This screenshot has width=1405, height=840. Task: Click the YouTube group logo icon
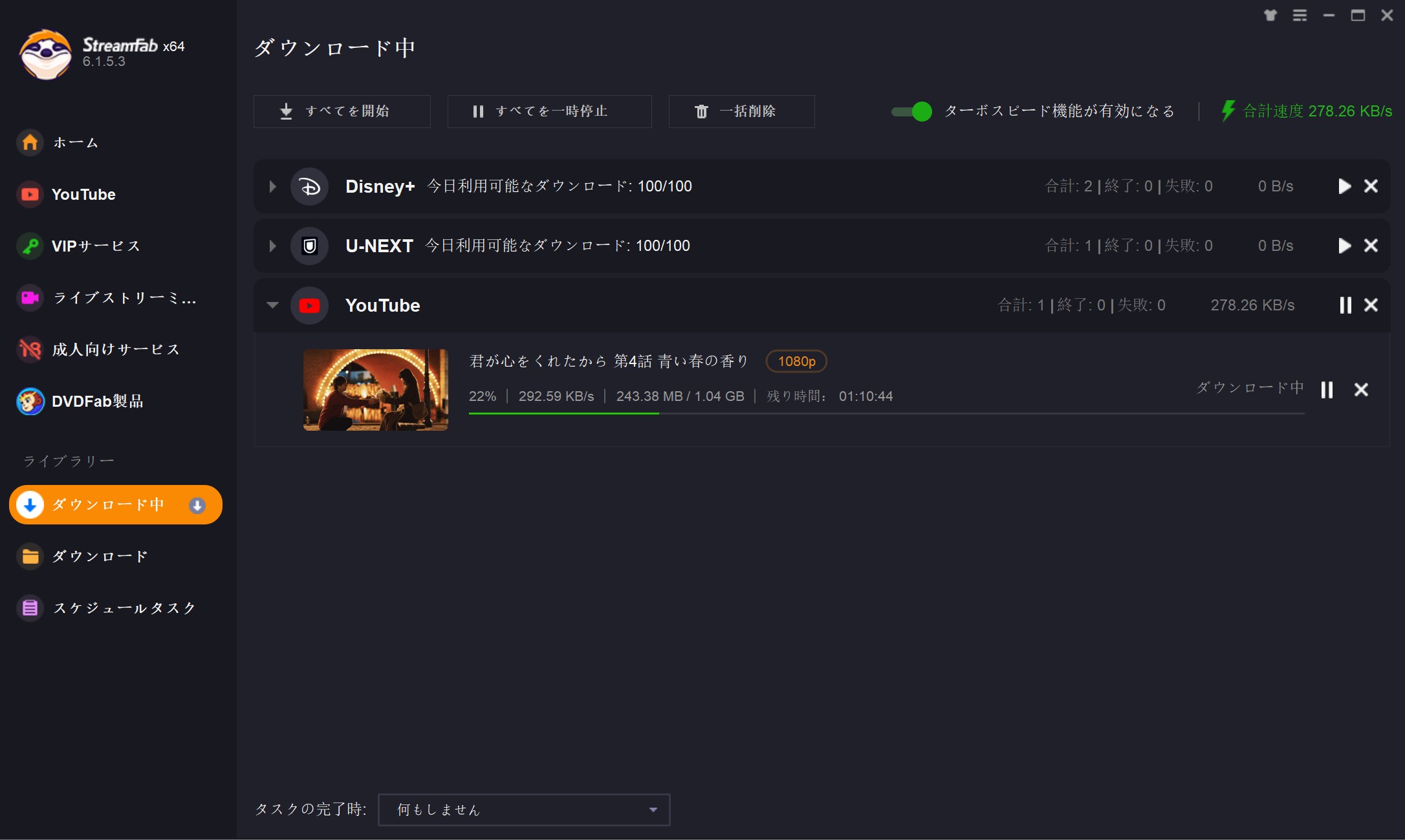pyautogui.click(x=310, y=305)
